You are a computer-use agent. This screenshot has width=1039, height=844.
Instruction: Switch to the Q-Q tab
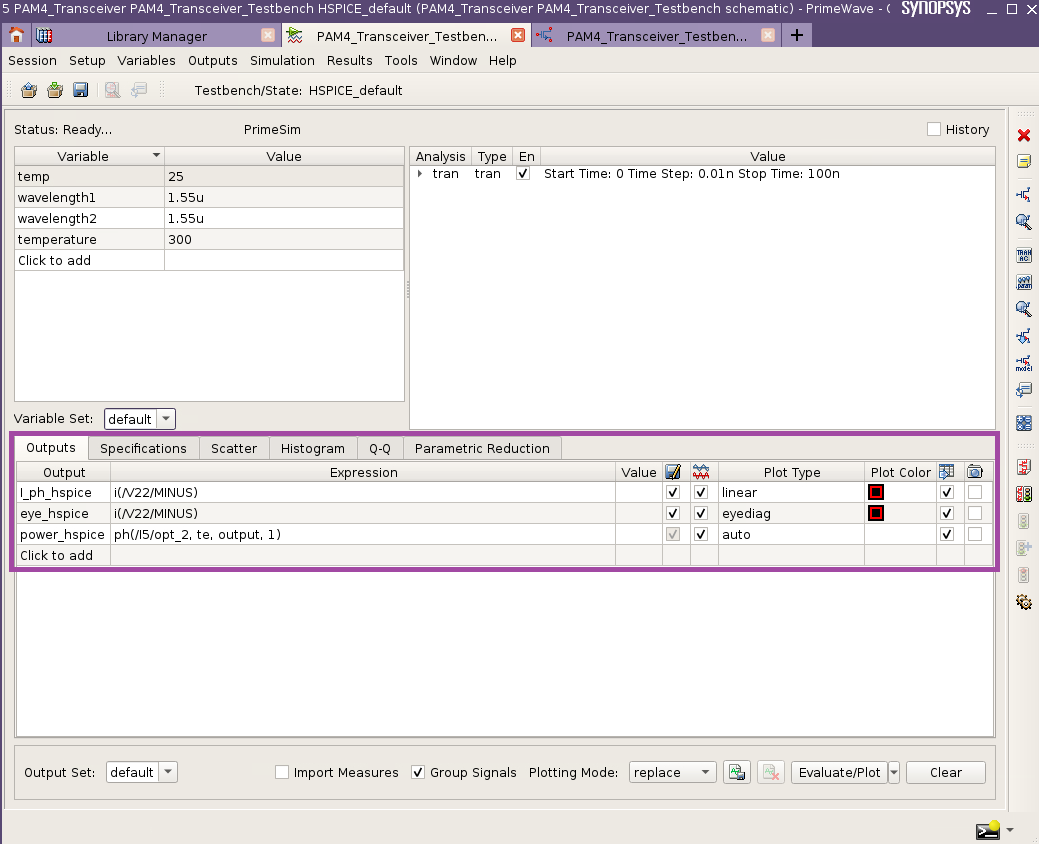380,448
